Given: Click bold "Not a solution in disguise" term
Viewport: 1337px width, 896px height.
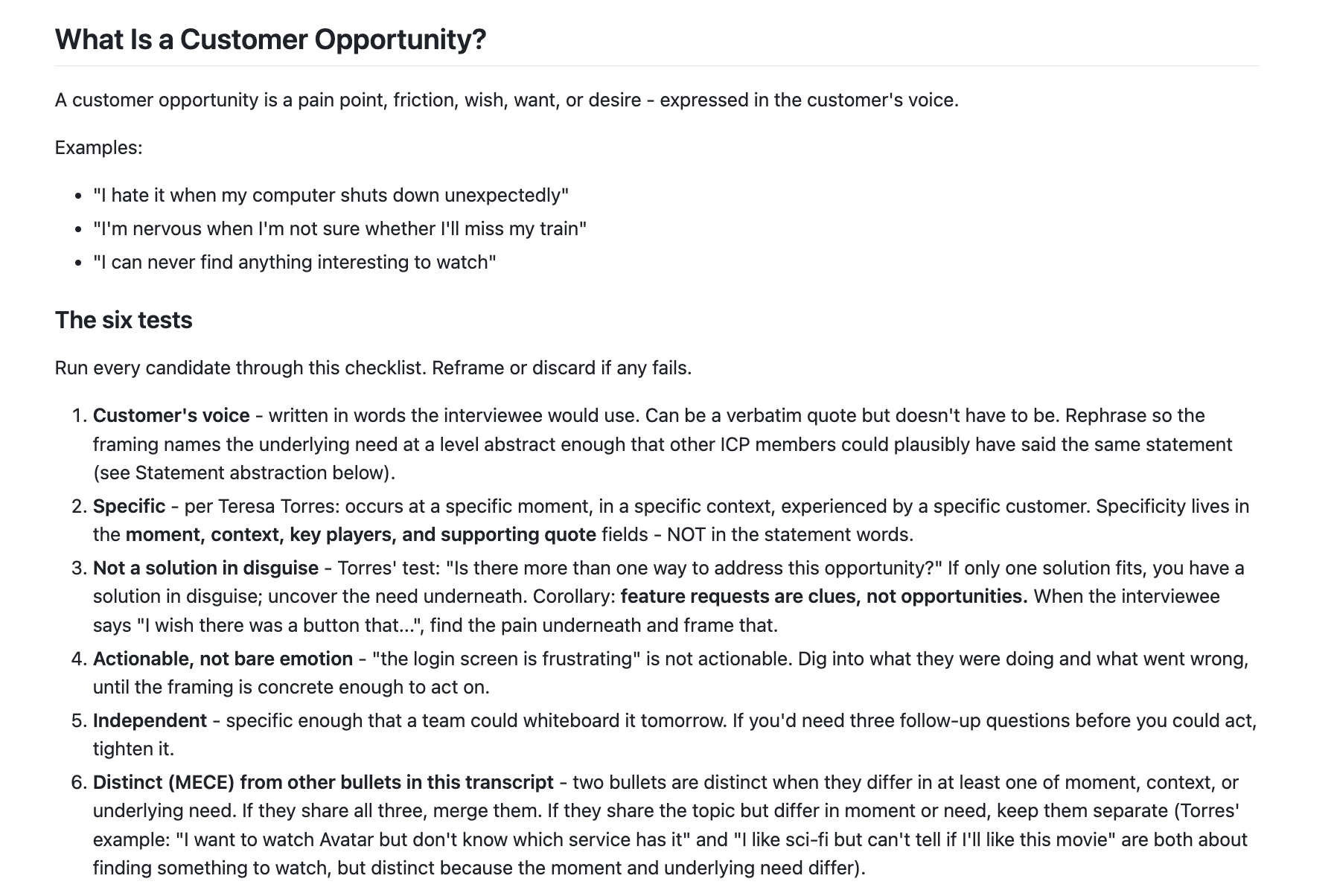Looking at the screenshot, I should [x=205, y=568].
